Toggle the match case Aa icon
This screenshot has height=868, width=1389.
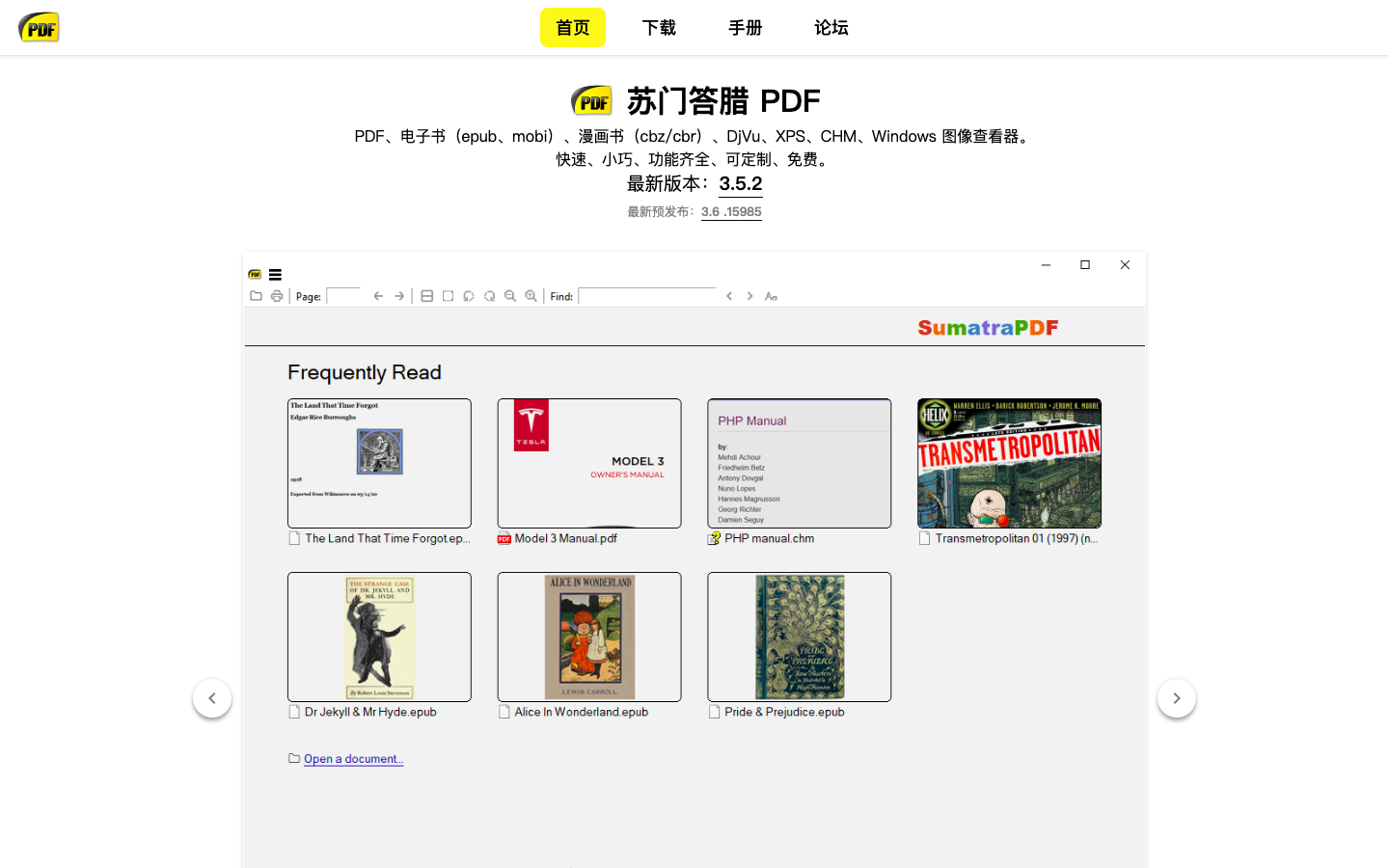[771, 296]
